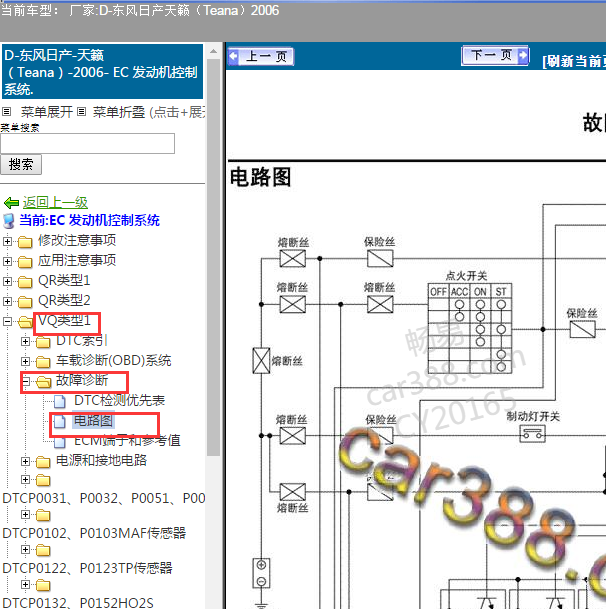Expand DTCP0031、P0032 tree node
The height and width of the screenshot is (609, 606).
pyautogui.click(x=25, y=480)
